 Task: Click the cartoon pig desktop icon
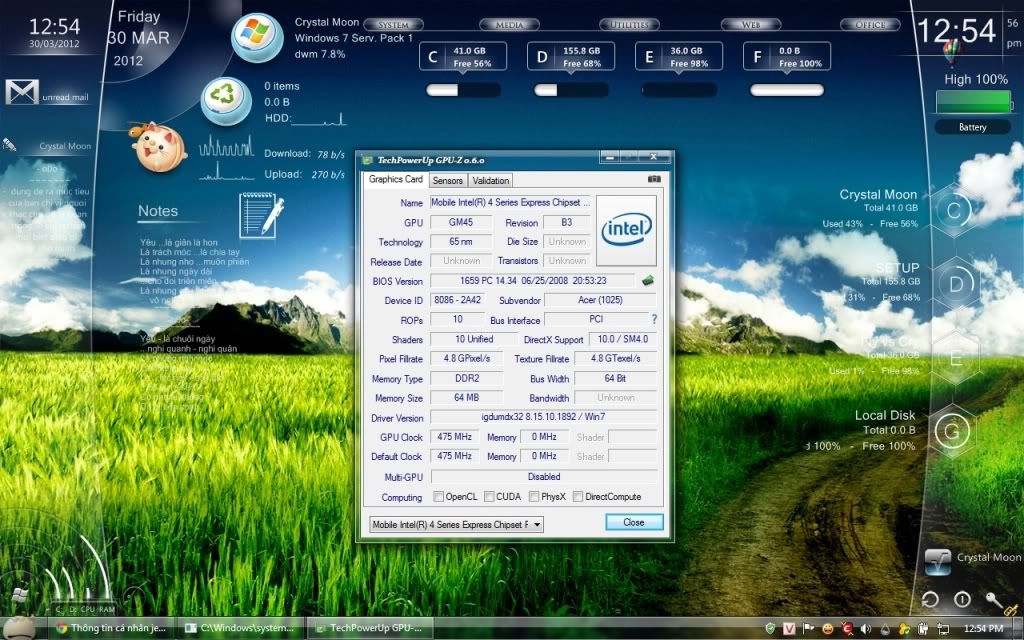(x=157, y=146)
